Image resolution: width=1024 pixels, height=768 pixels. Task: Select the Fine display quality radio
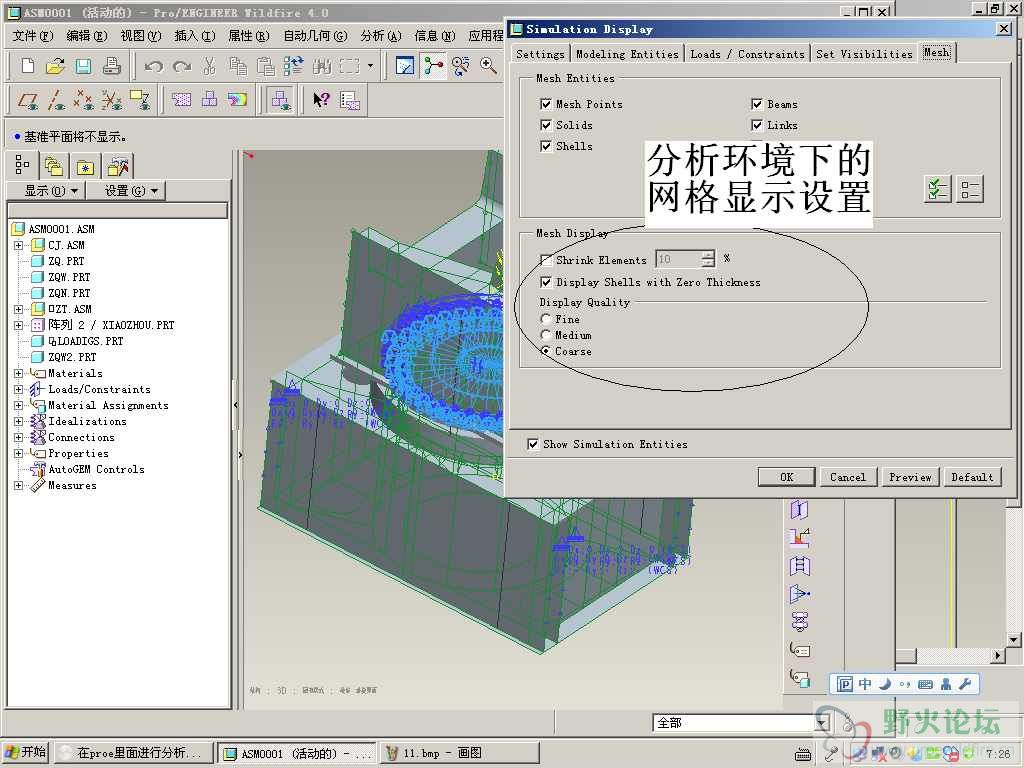click(x=545, y=319)
